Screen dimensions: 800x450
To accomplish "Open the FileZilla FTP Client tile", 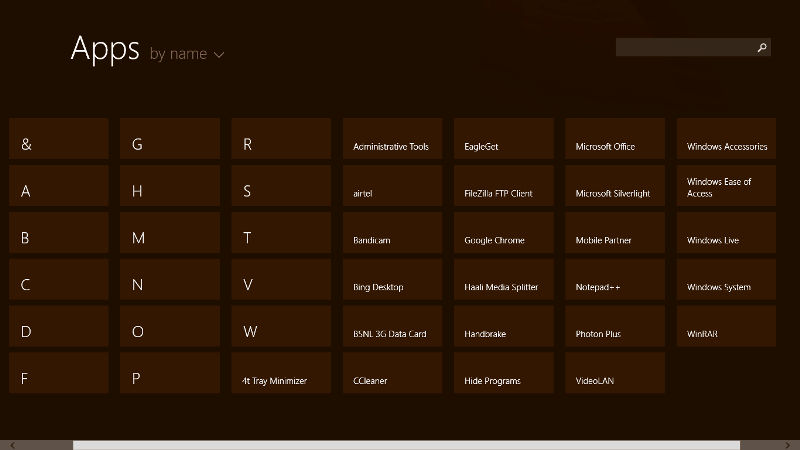I will pos(504,186).
